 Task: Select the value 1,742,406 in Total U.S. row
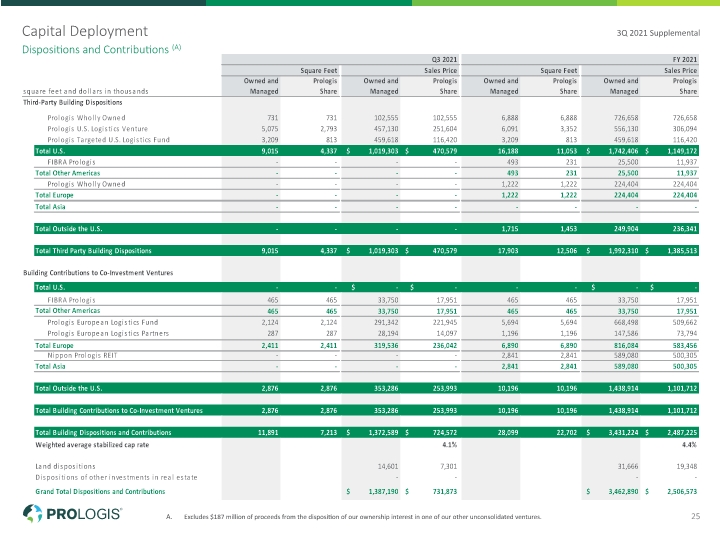[623, 151]
